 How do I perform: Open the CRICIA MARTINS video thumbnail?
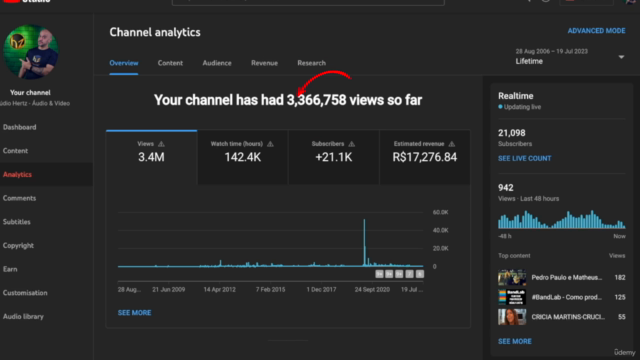512,317
